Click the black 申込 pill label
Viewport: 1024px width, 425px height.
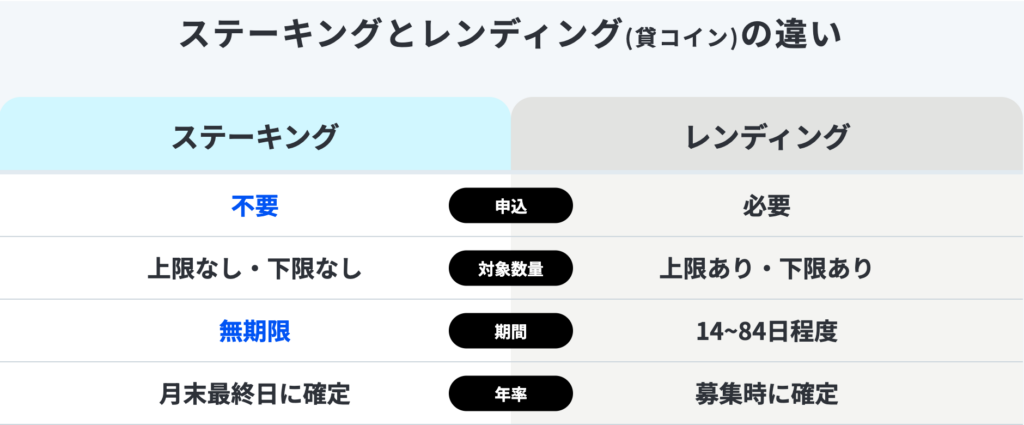point(510,206)
